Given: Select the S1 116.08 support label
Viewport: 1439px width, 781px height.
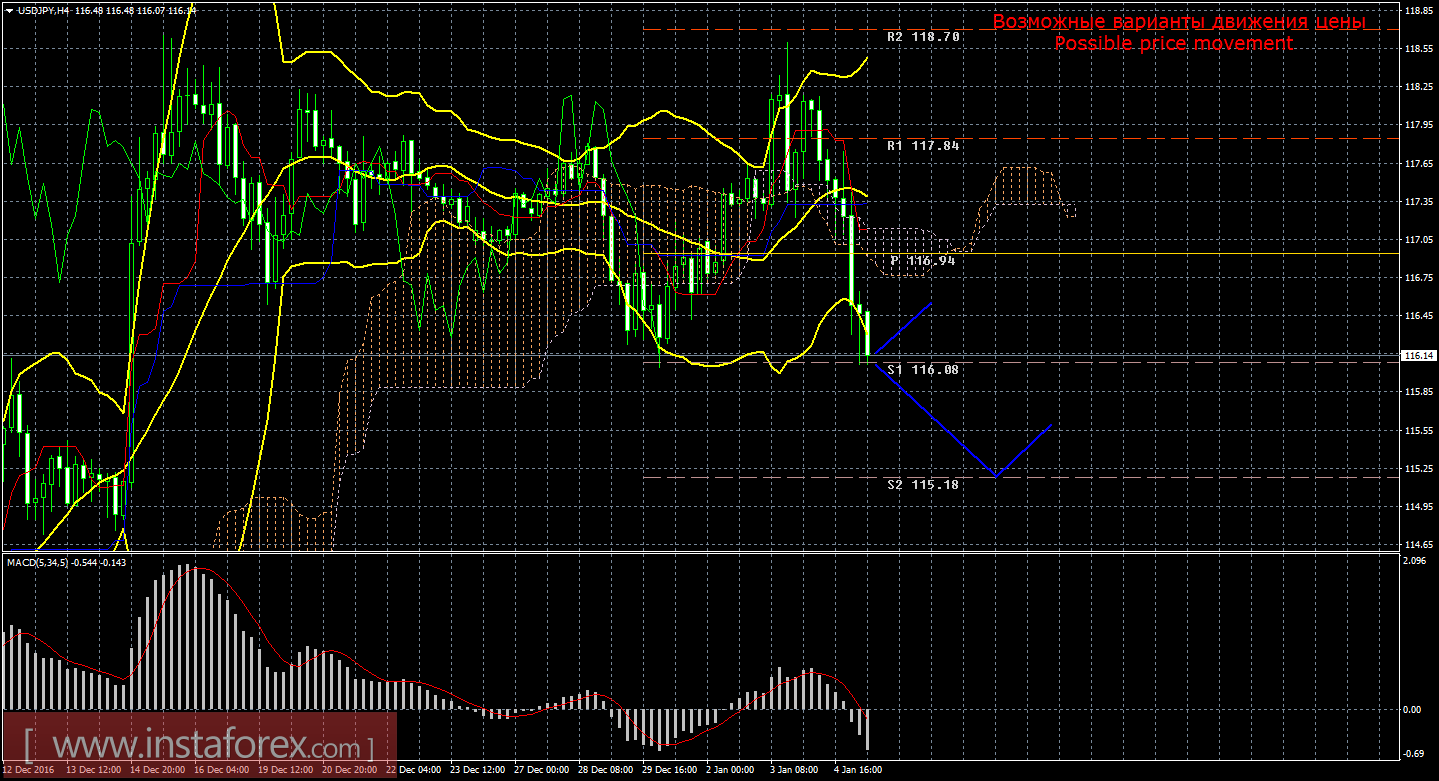Looking at the screenshot, I should point(923,369).
